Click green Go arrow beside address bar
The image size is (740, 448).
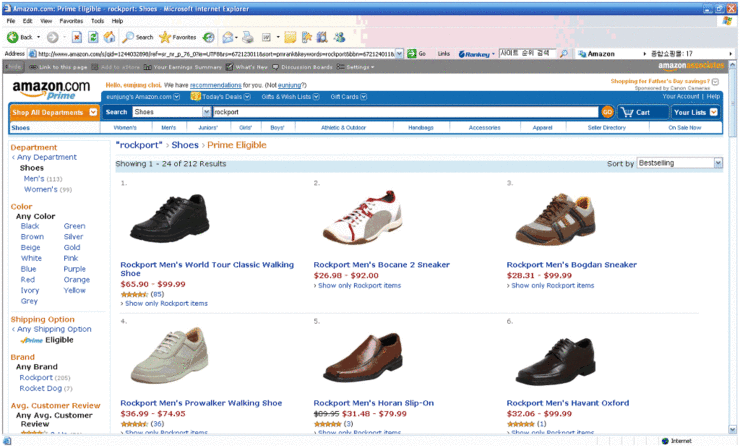pos(412,54)
